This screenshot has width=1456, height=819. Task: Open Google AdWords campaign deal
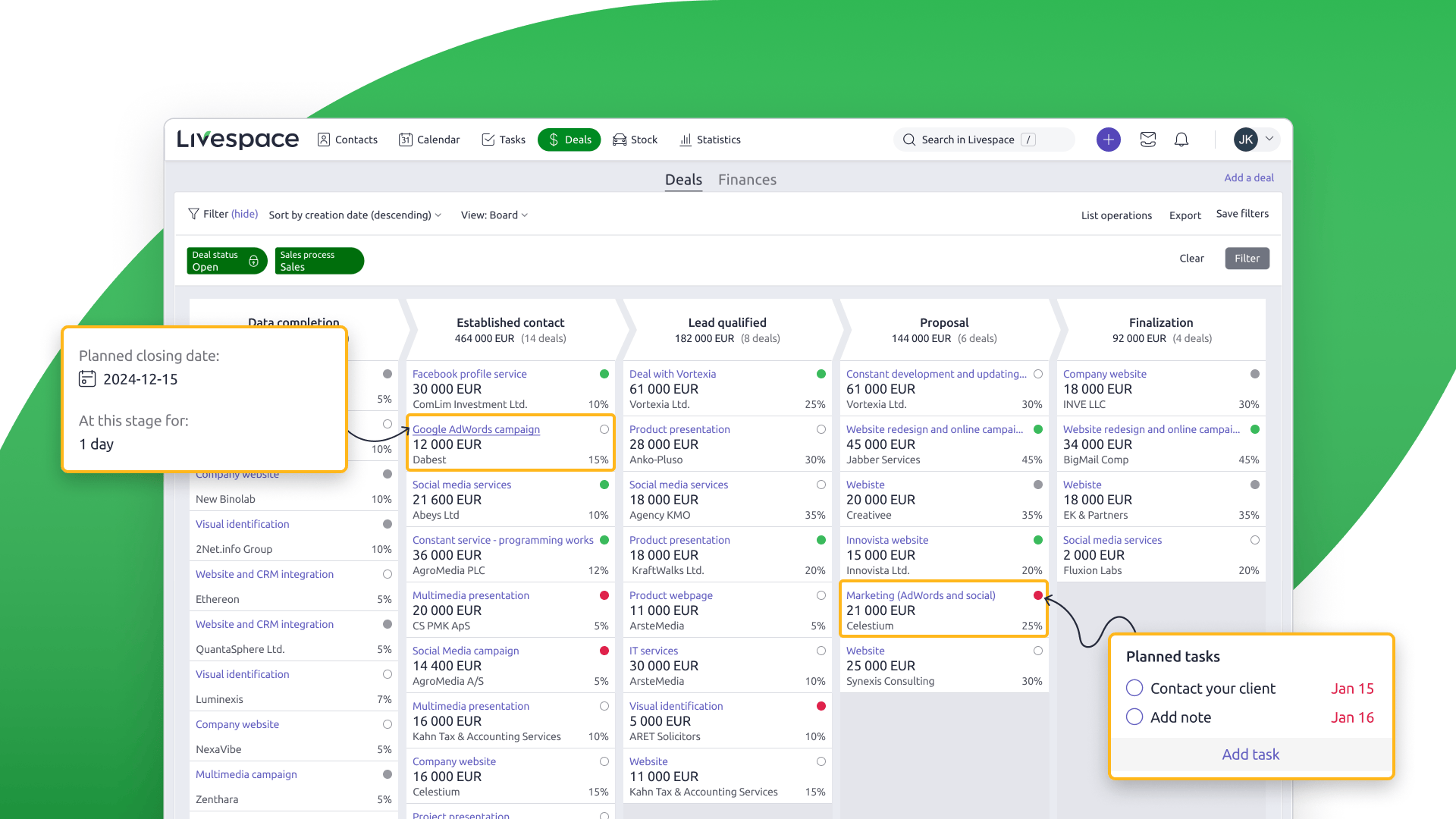[x=476, y=429]
